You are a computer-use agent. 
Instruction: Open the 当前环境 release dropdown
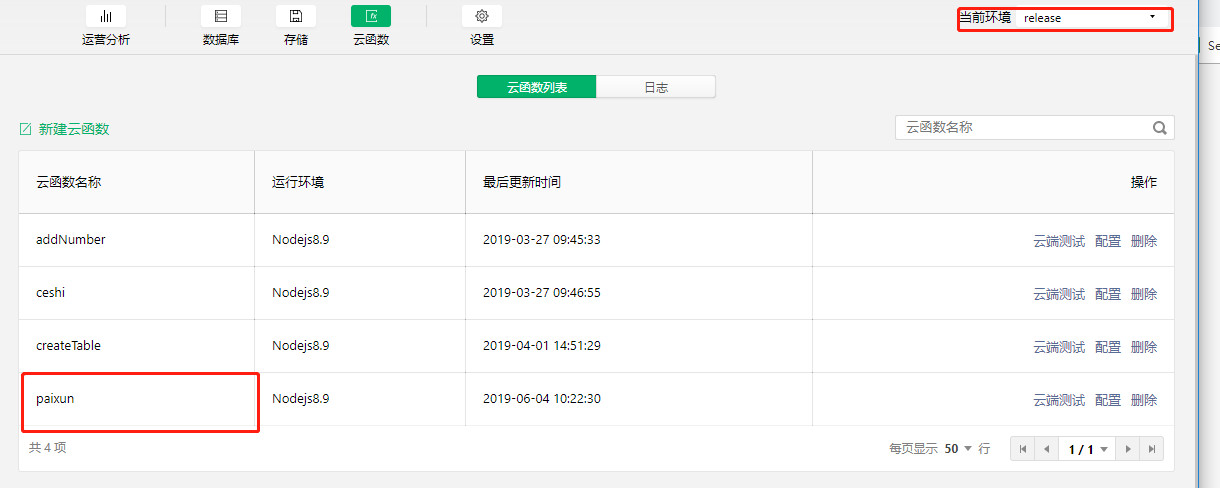click(1093, 18)
